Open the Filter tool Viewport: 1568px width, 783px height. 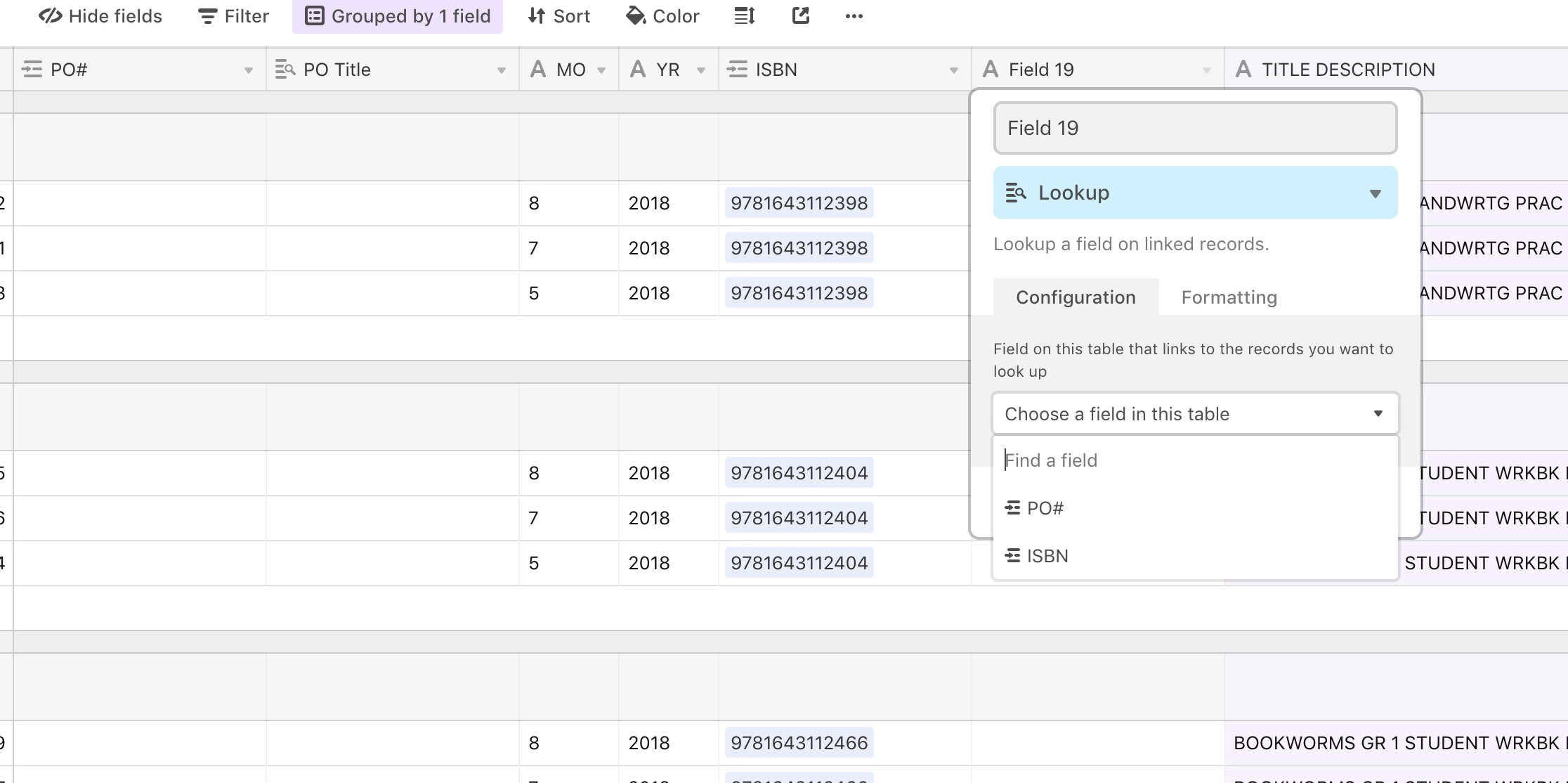[x=234, y=16]
